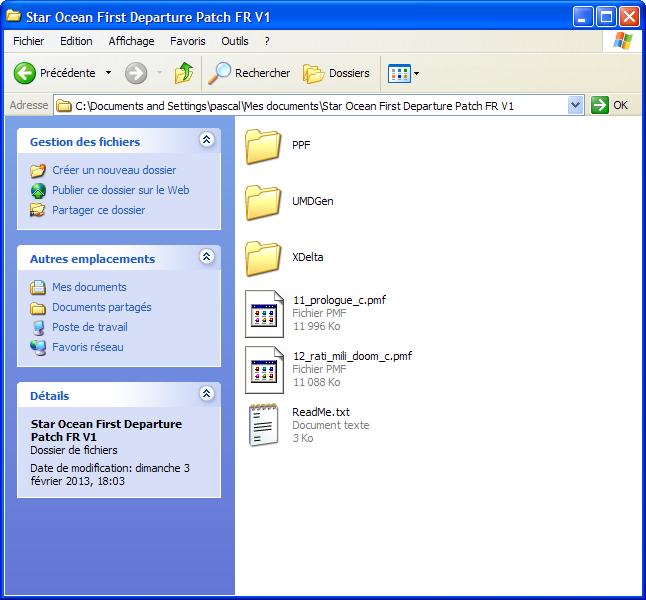
Task: Collapse the Gestion des fichiers panel
Action: [206, 140]
